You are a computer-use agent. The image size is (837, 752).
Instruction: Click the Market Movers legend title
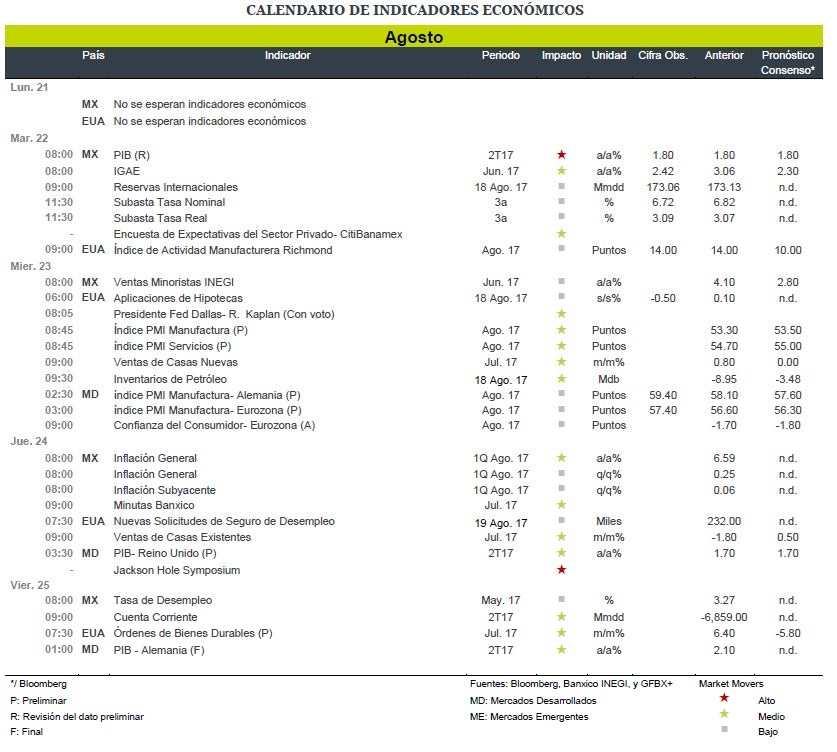(731, 684)
